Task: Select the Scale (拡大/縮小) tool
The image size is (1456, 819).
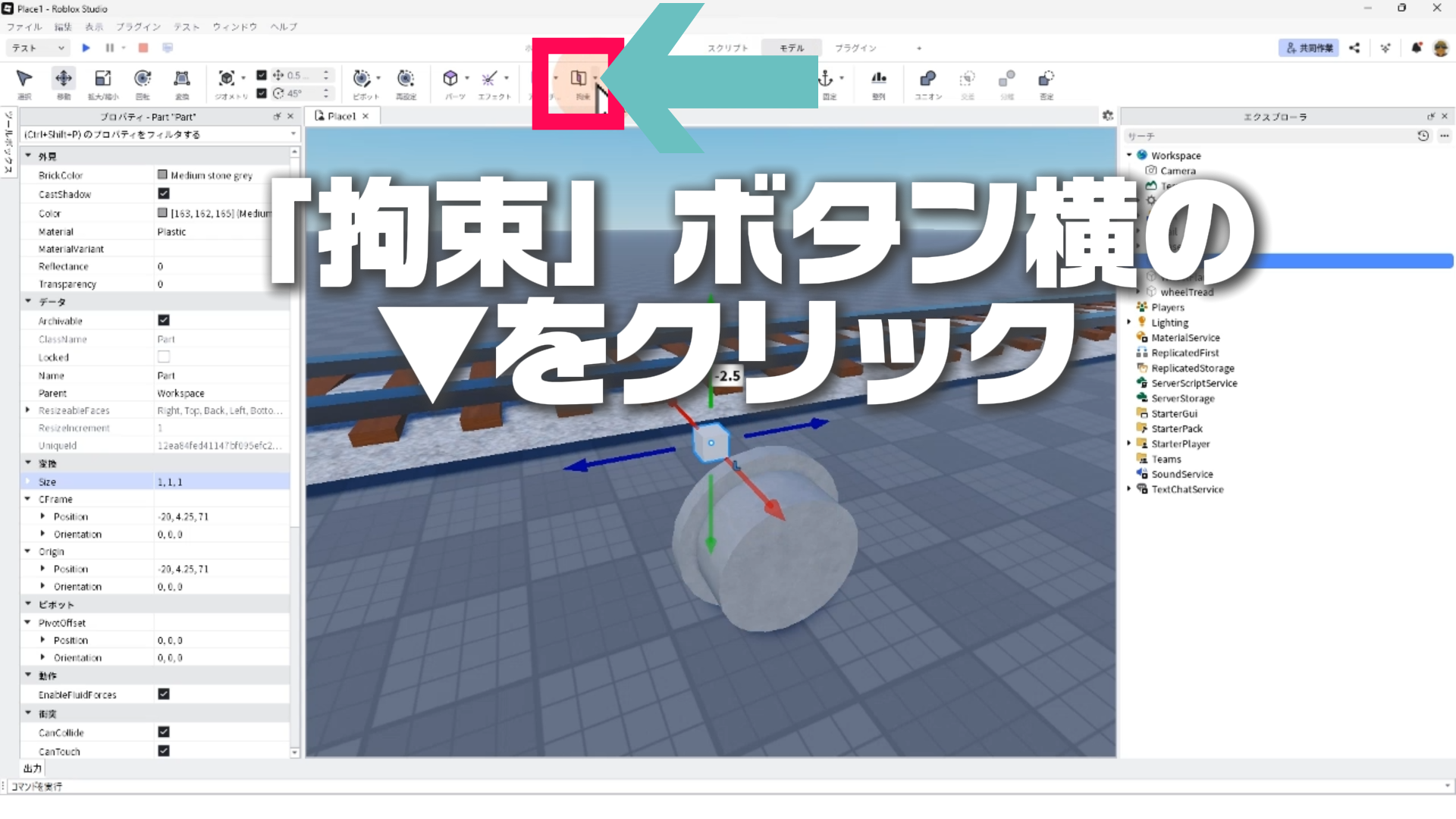Action: tap(102, 79)
